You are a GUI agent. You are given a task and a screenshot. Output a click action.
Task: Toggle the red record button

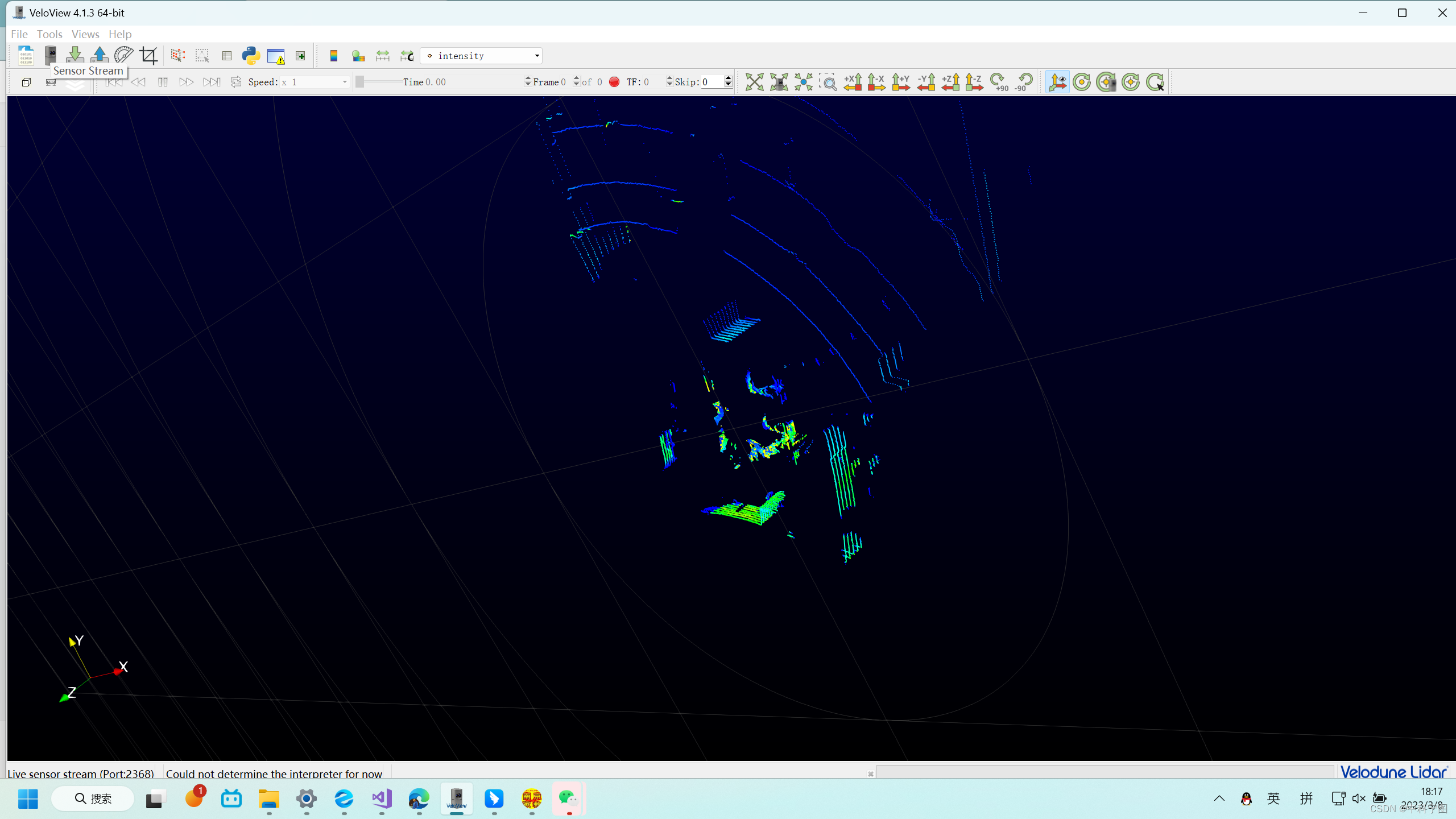pyautogui.click(x=614, y=82)
